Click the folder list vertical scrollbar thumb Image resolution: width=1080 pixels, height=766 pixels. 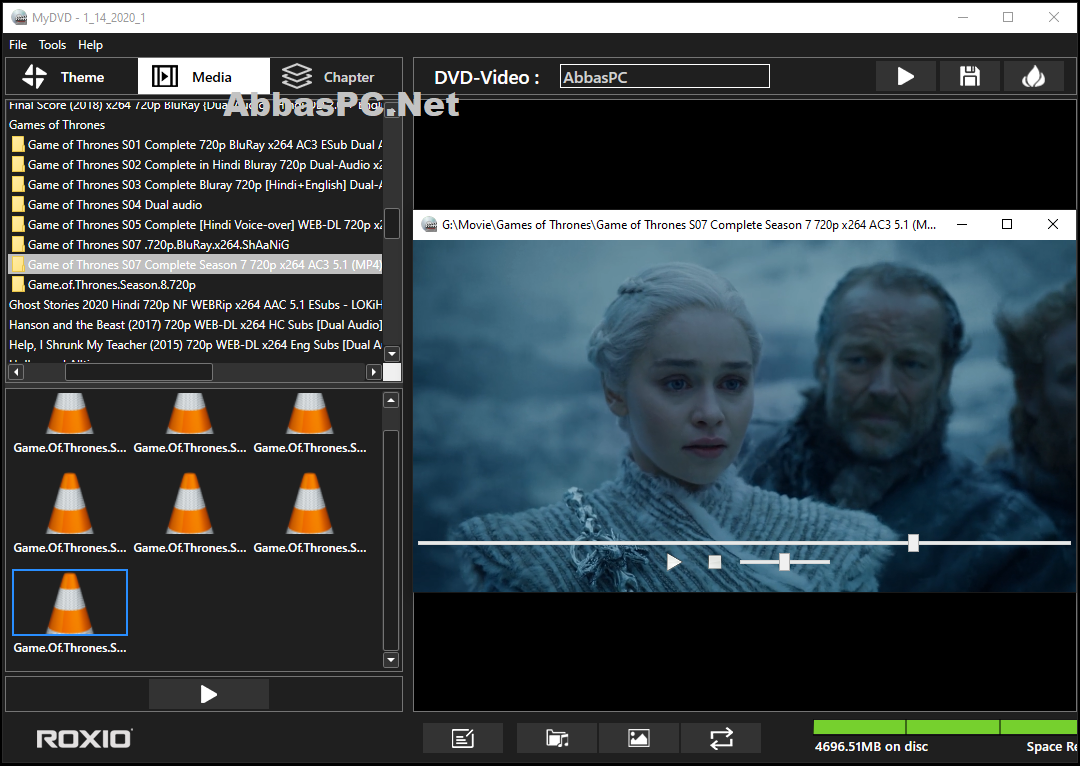[x=392, y=223]
